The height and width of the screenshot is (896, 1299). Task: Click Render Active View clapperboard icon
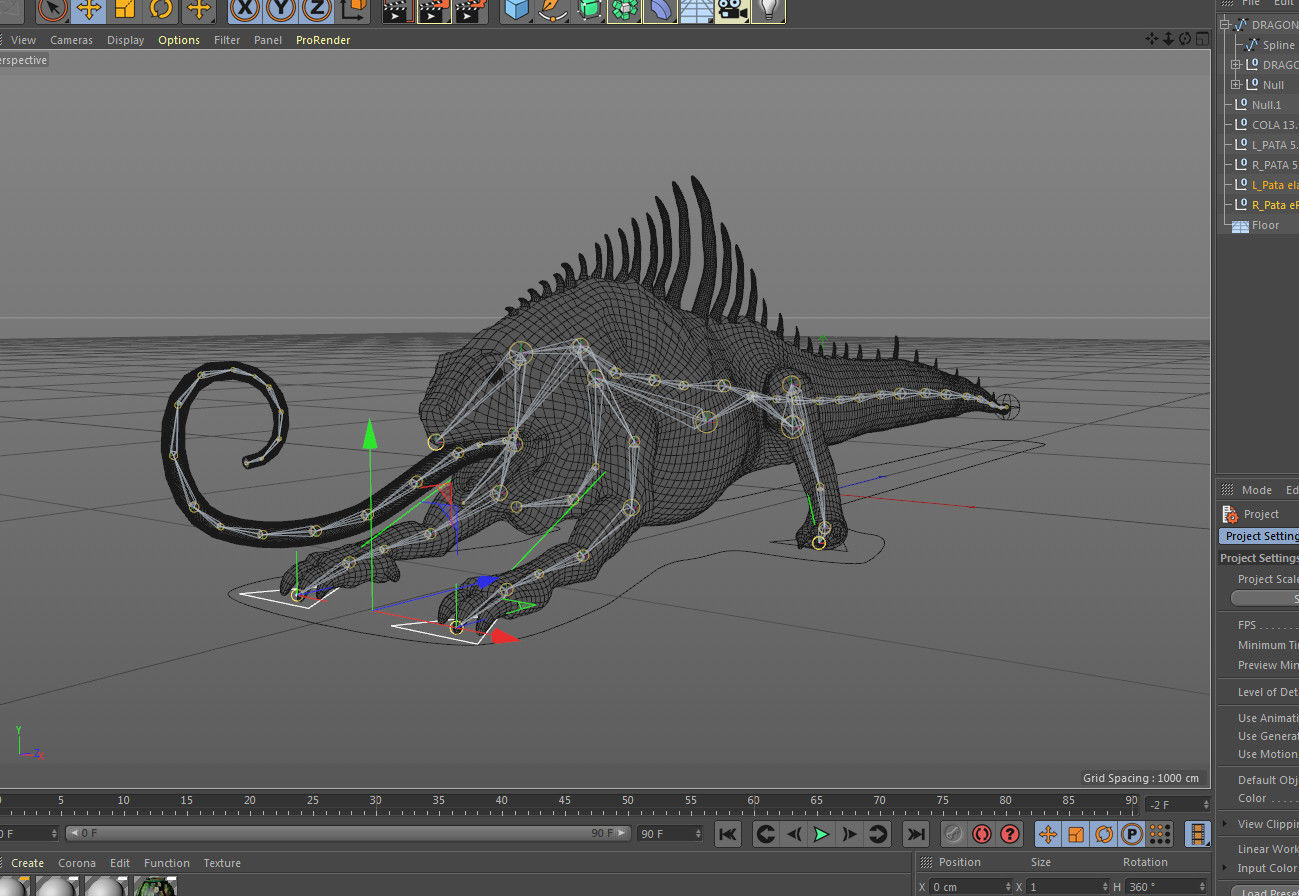pos(398,10)
